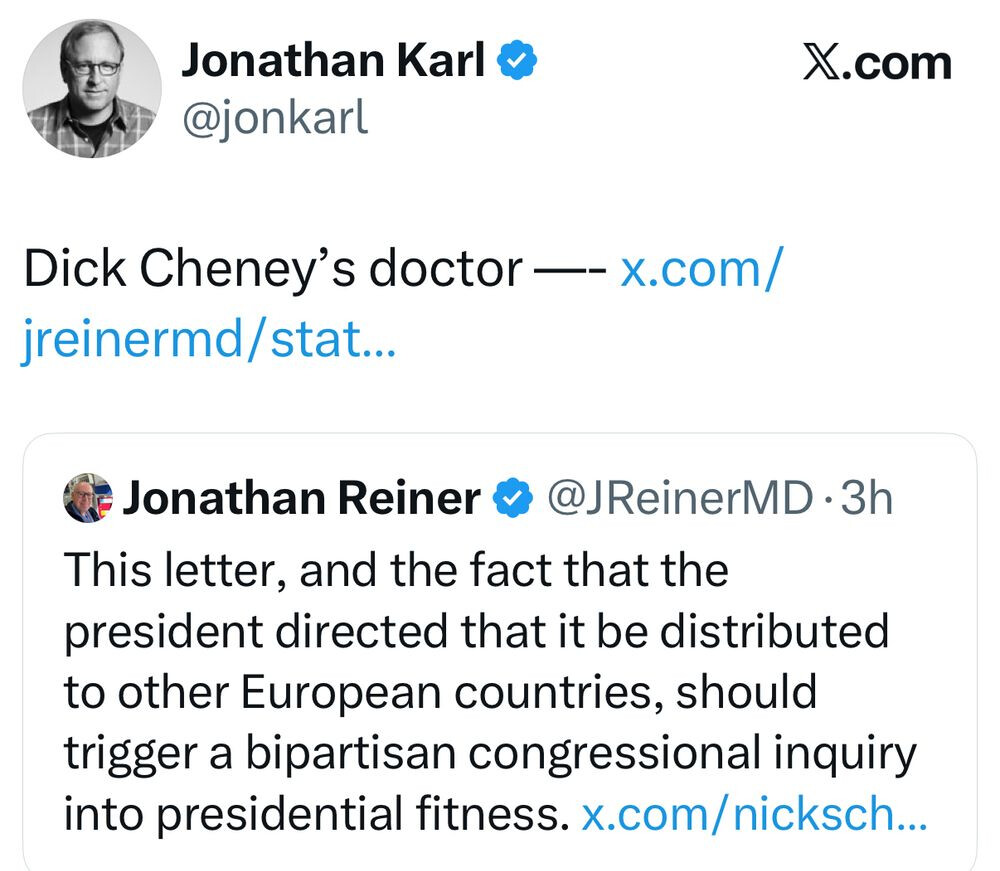Click Jonathan Karl's blue verified badge
The width and height of the screenshot is (1000, 871).
[518, 62]
